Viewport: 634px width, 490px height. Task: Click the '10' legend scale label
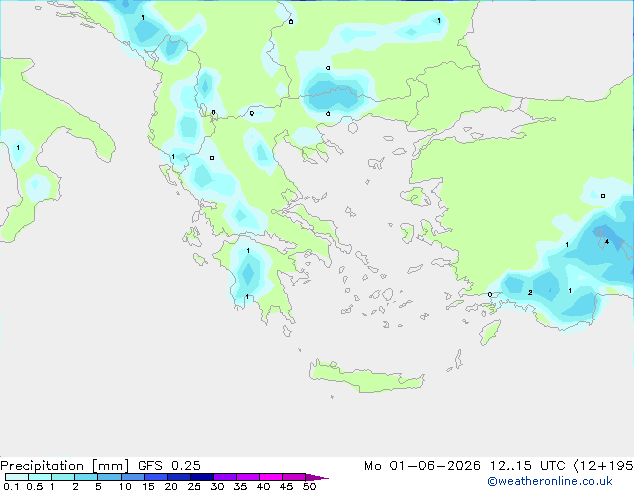(x=125, y=486)
